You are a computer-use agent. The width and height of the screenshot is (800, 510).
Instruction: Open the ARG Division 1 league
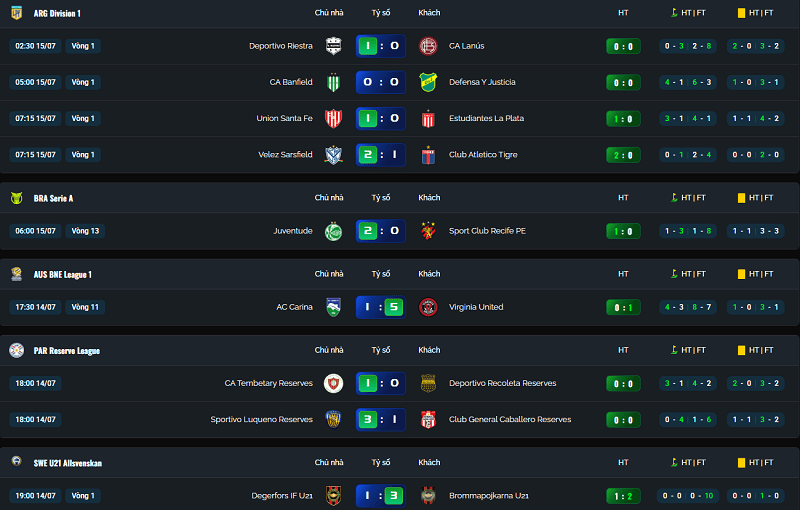[x=57, y=14]
